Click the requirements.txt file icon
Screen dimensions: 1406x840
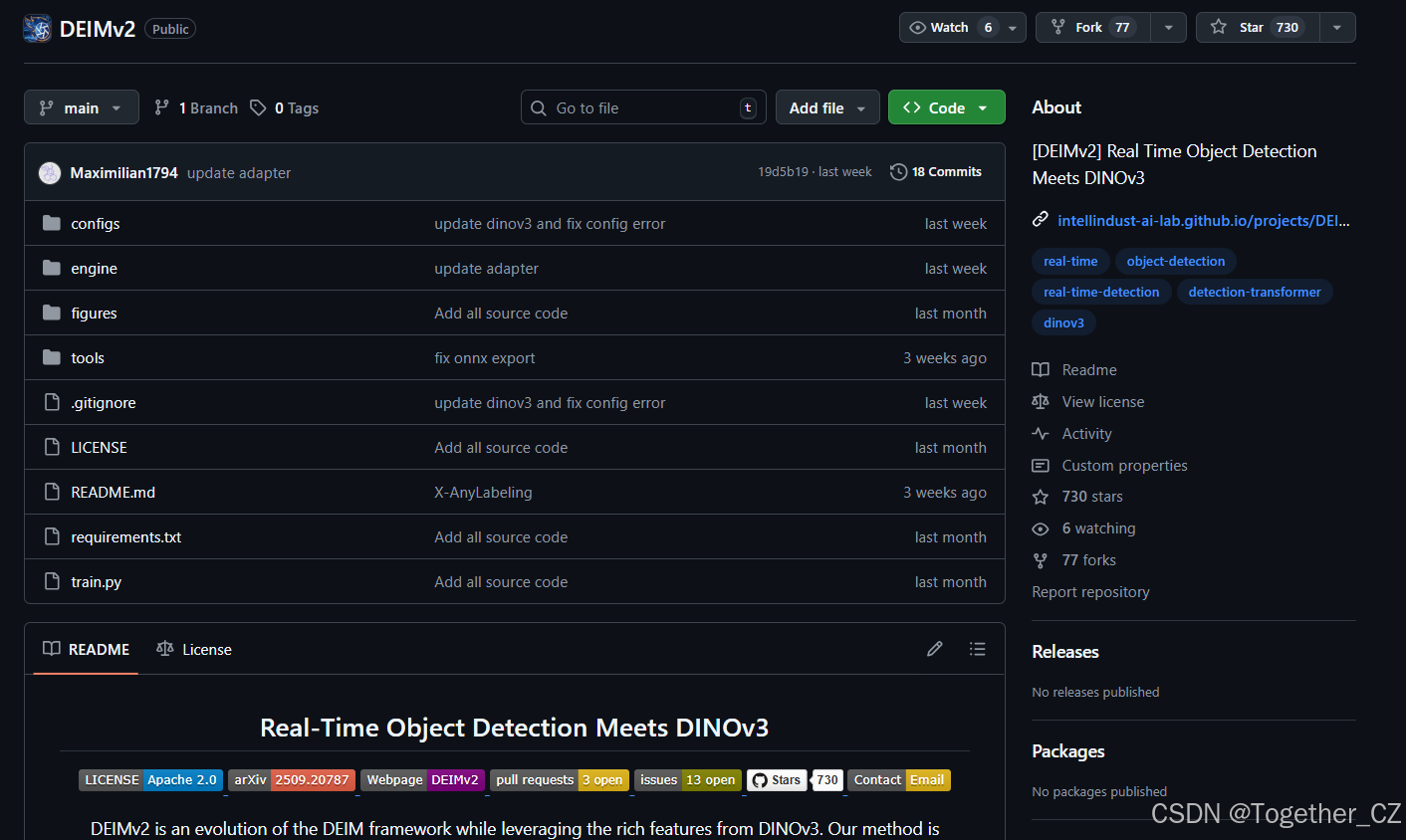coord(52,536)
